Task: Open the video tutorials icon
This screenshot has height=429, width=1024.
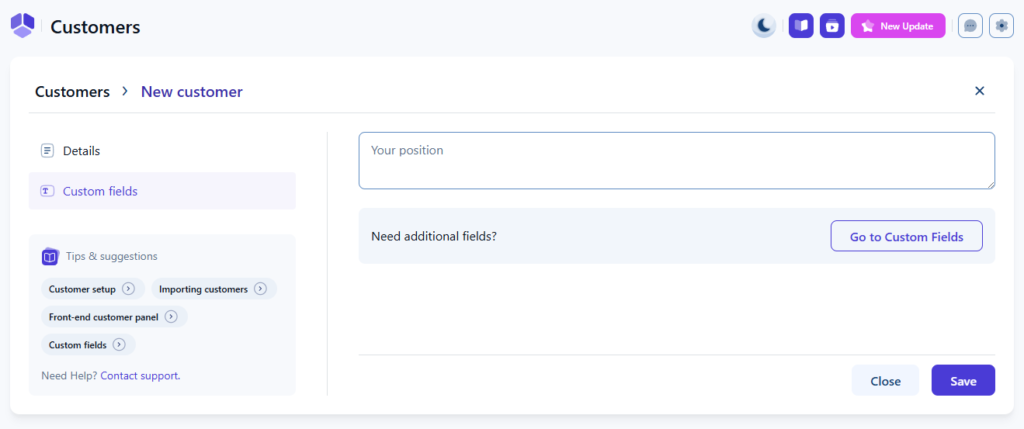Action: click(832, 26)
